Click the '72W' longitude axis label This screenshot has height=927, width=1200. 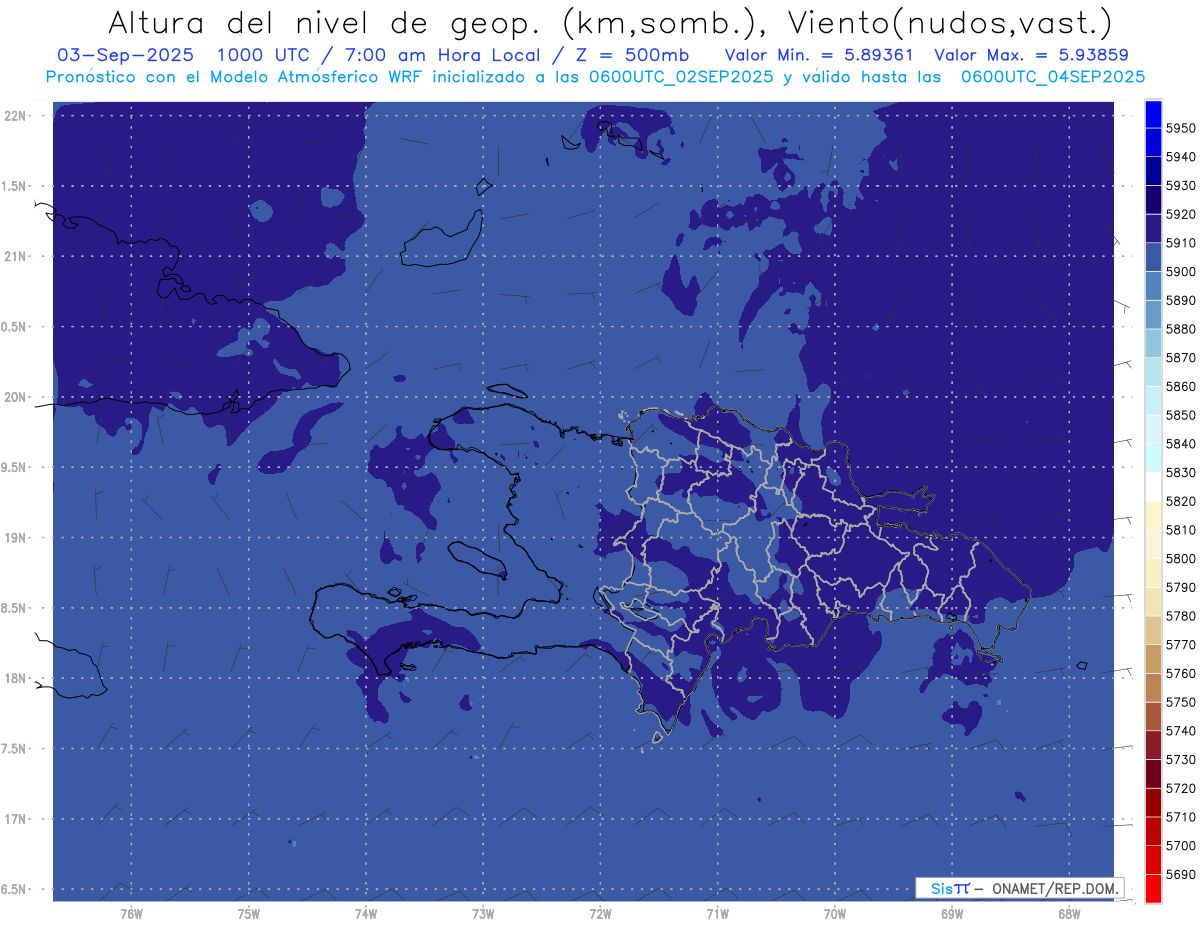[x=600, y=913]
